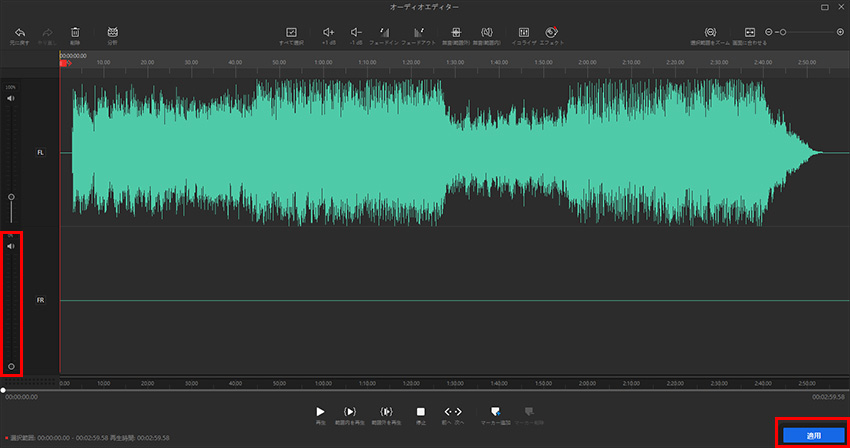Image resolution: width=850 pixels, height=448 pixels.
Task: Click the Undo (元に戻す) arrow icon
Action: pyautogui.click(x=20, y=33)
